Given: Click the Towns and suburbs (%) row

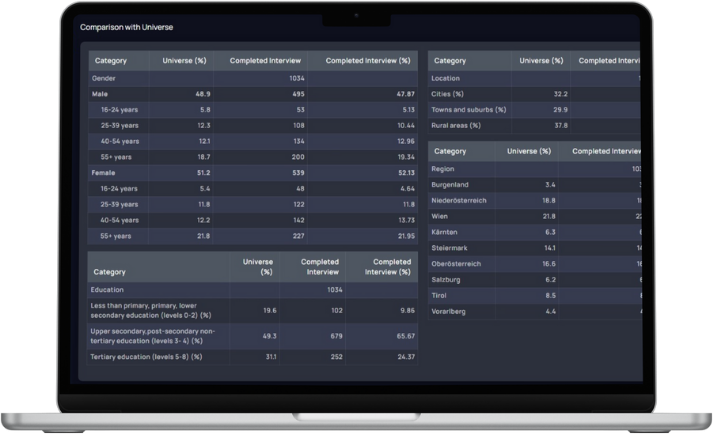Looking at the screenshot, I should click(469, 109).
